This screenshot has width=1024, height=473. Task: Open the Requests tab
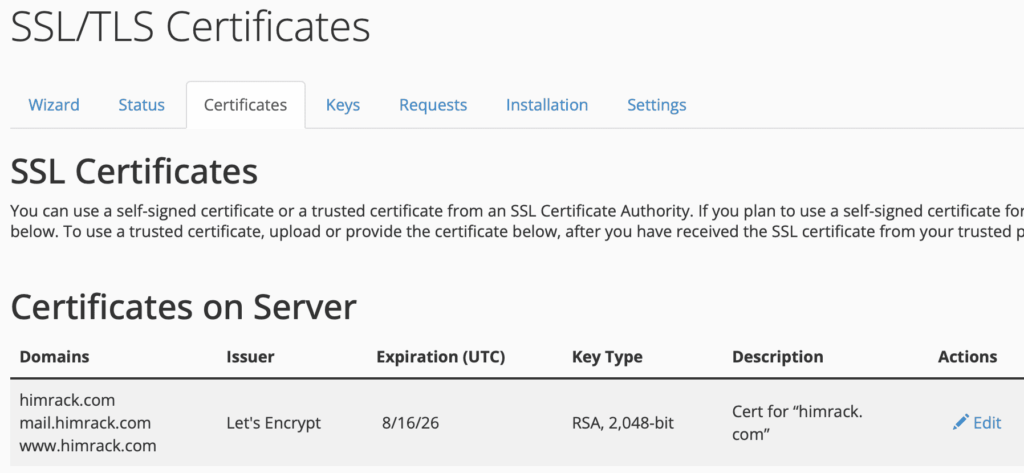click(x=433, y=105)
